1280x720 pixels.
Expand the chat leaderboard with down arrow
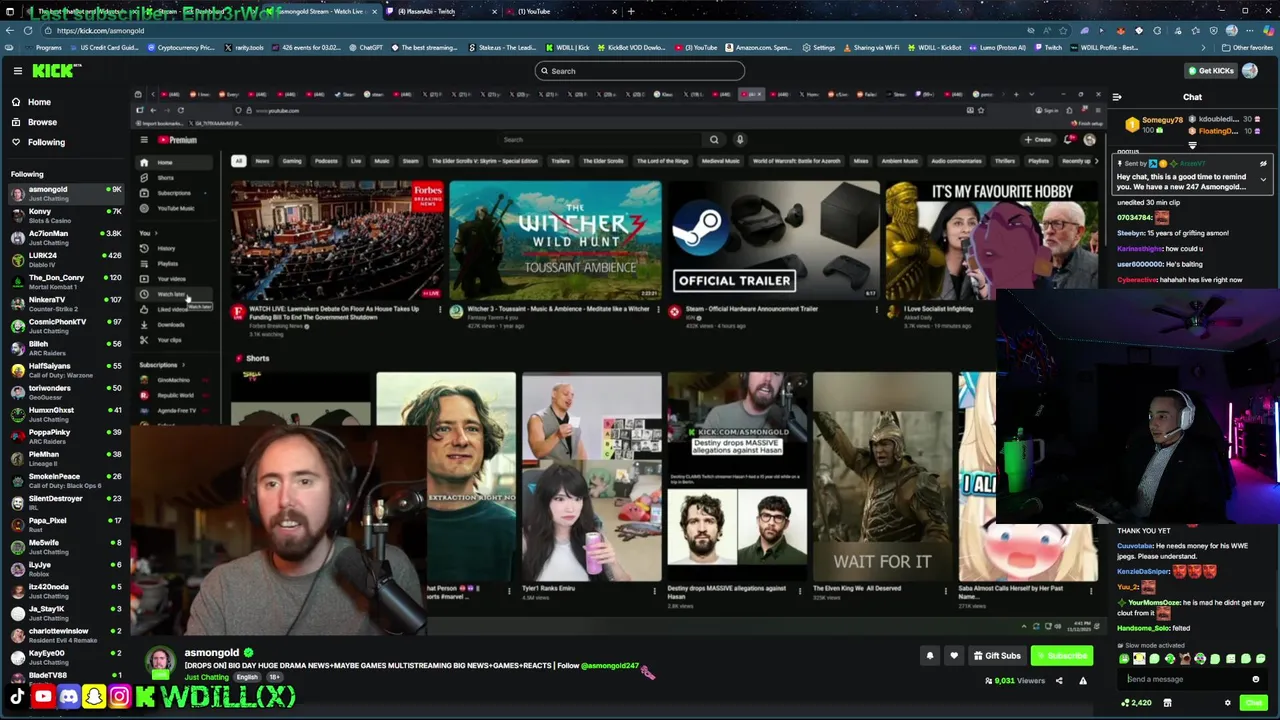click(x=1192, y=146)
